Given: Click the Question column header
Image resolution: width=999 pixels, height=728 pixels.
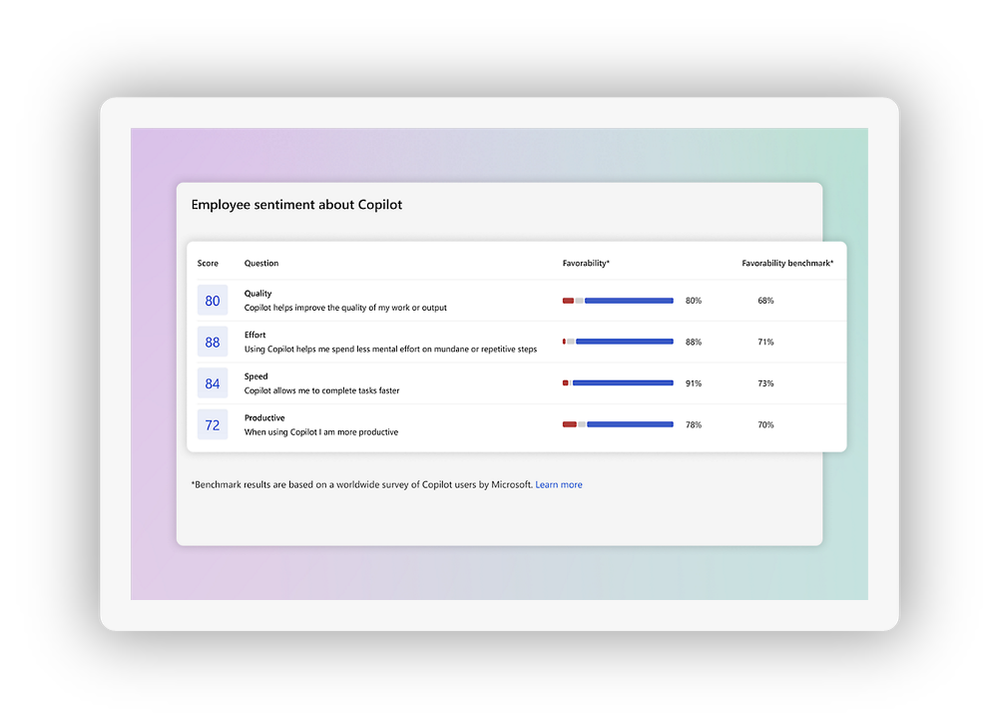Looking at the screenshot, I should (x=261, y=263).
